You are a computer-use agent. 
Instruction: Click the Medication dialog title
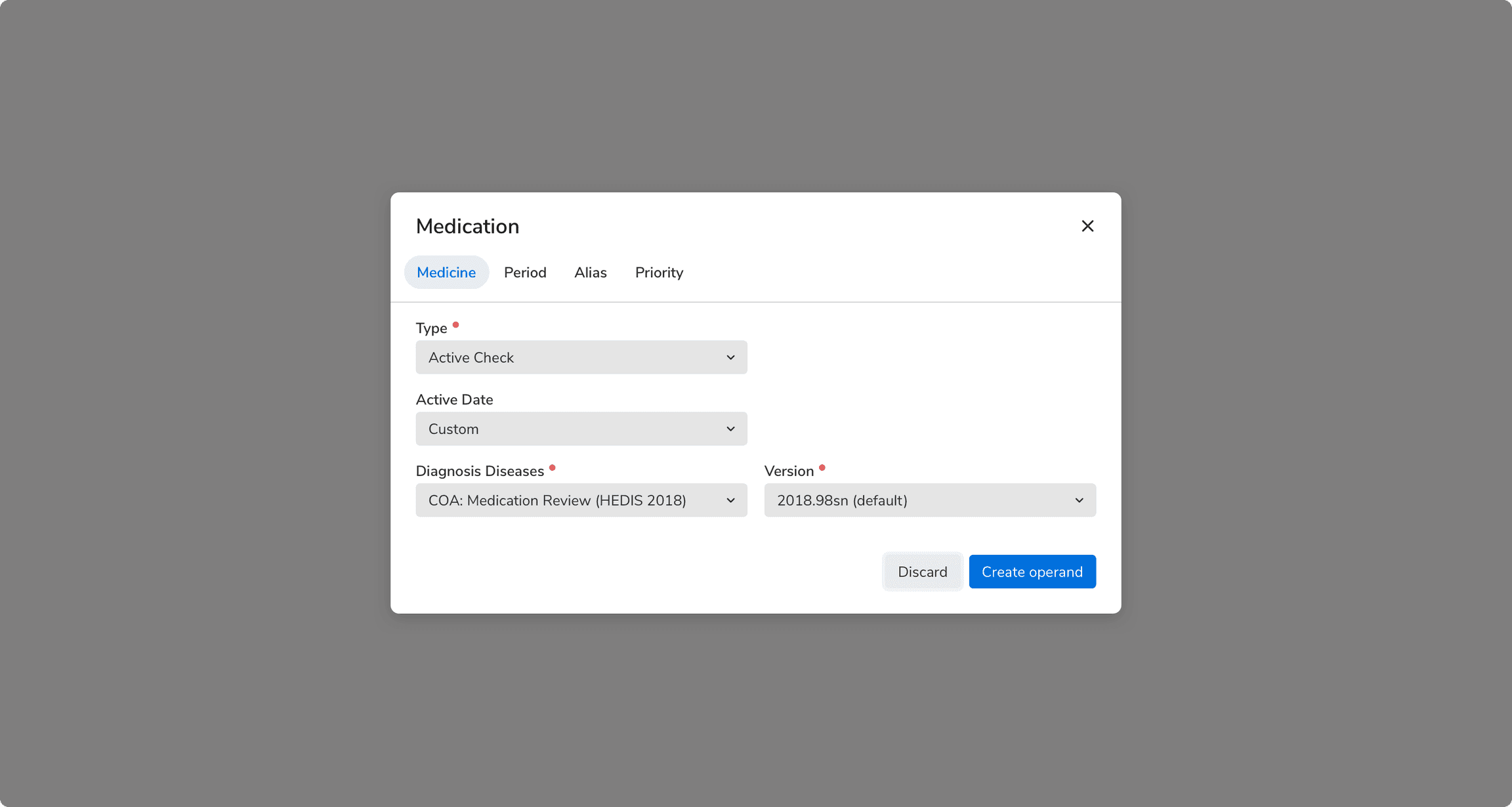[467, 227]
